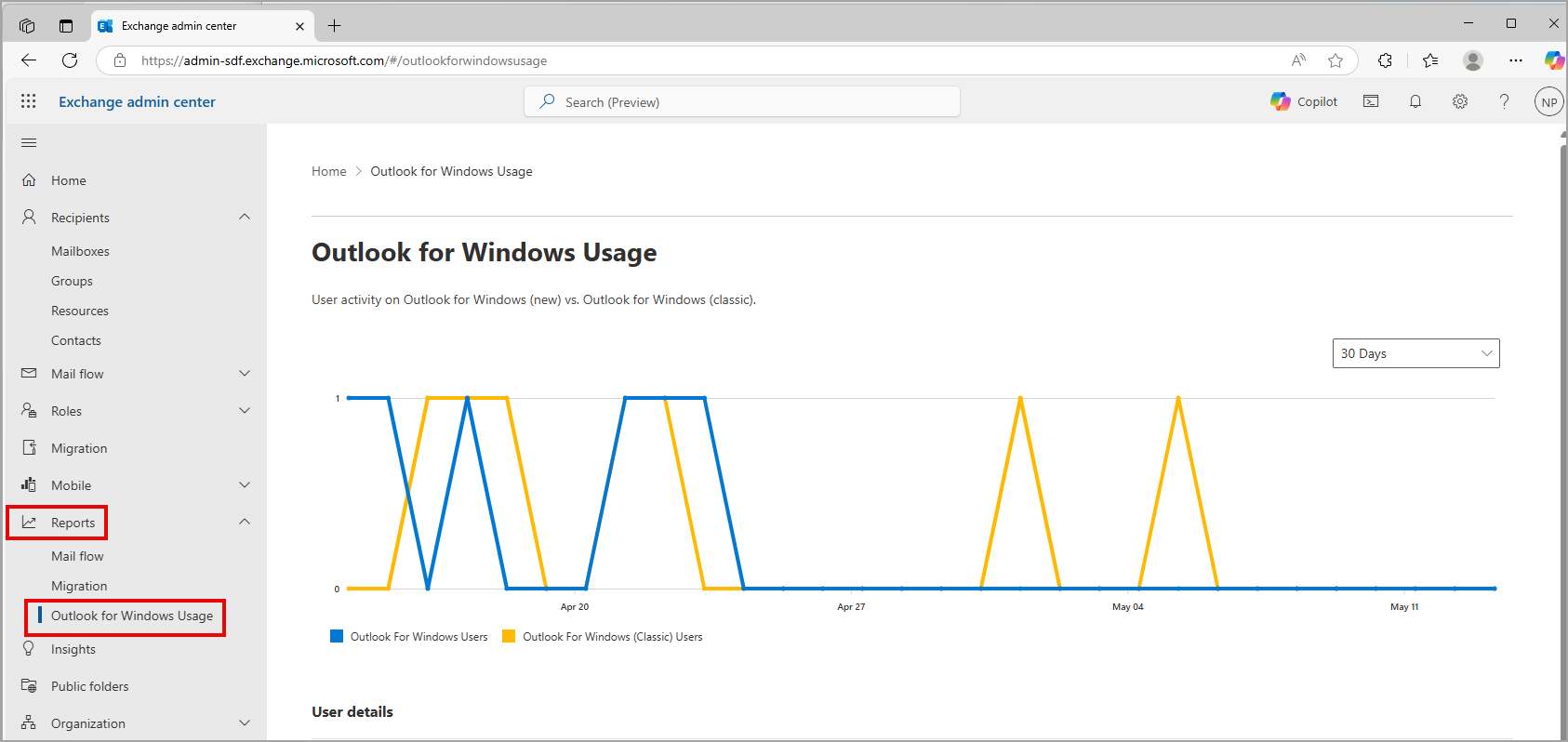
Task: Open Mailboxes under Recipients
Action: pyautogui.click(x=80, y=251)
